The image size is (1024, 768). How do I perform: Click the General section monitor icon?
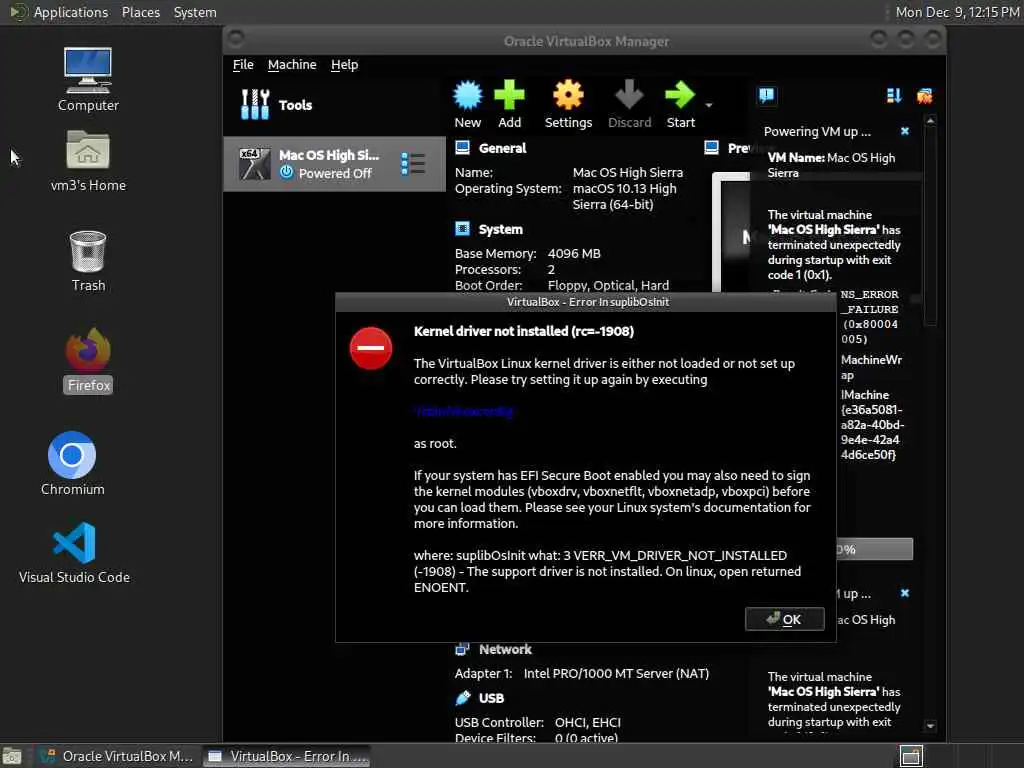tap(462, 148)
